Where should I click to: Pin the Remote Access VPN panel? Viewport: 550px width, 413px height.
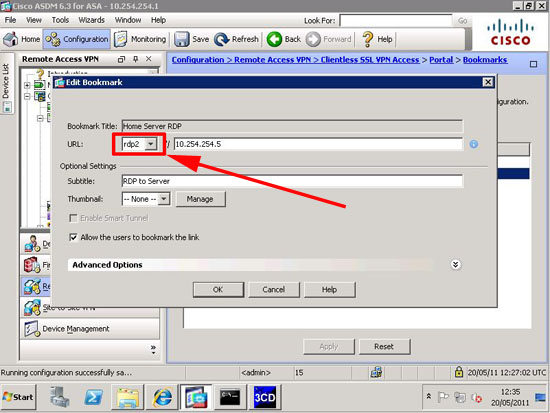(x=135, y=59)
